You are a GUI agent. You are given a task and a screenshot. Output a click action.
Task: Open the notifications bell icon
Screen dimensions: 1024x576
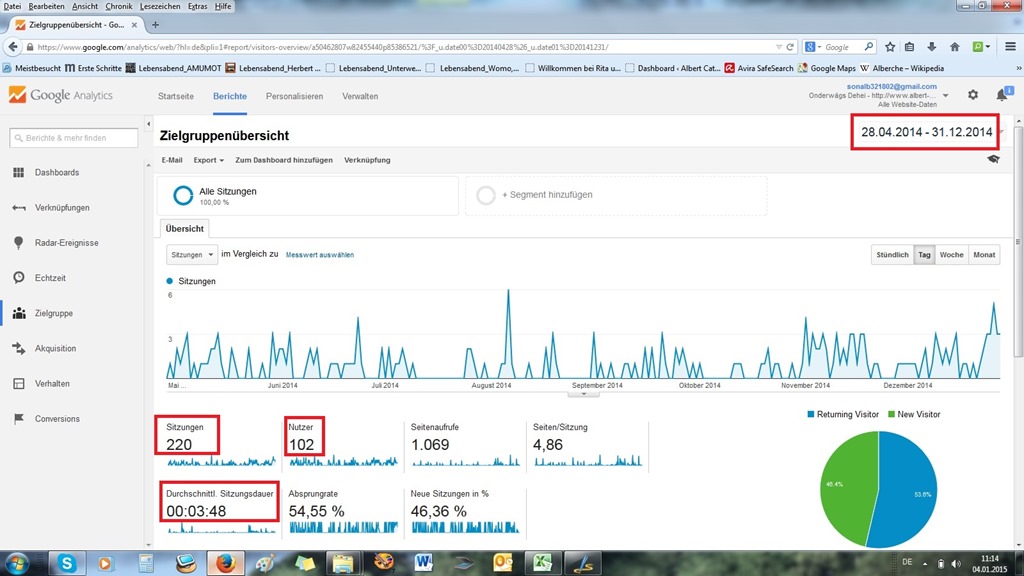click(1001, 95)
